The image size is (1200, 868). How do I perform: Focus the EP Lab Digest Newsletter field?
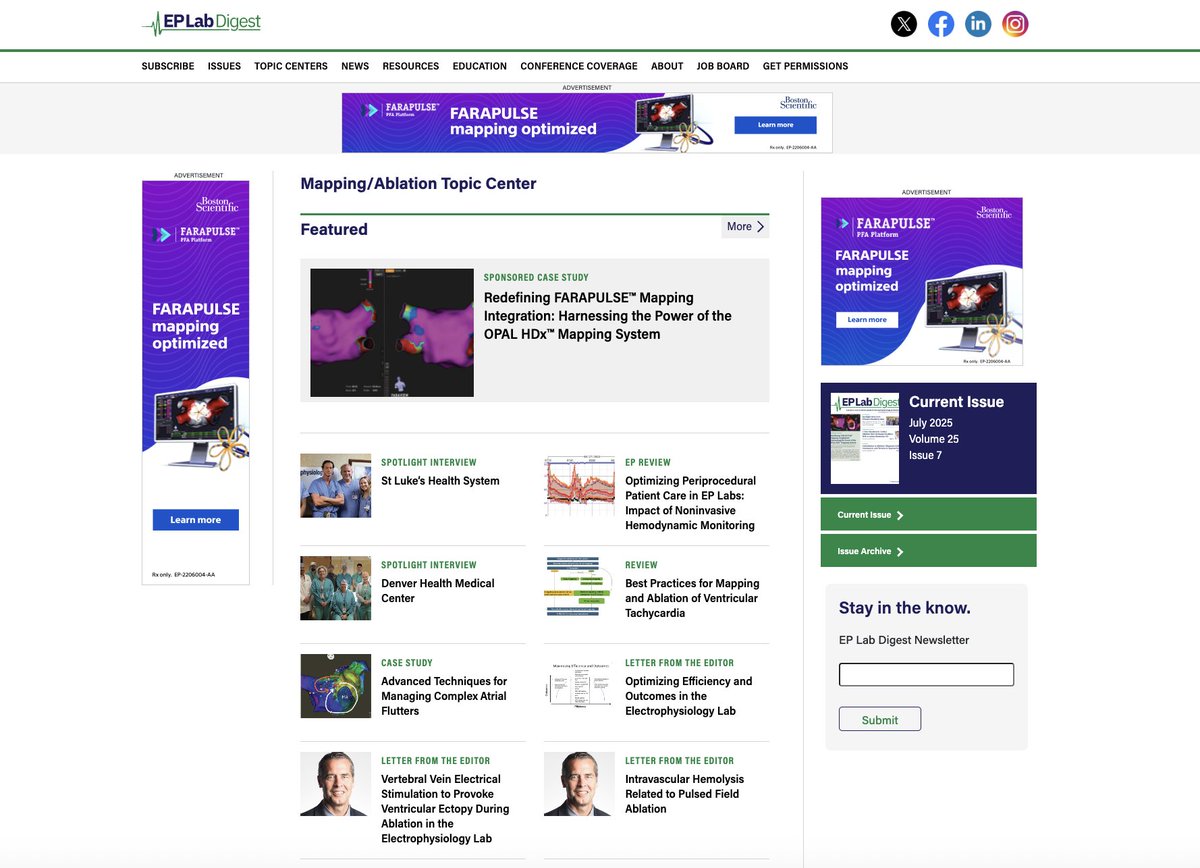pos(926,674)
